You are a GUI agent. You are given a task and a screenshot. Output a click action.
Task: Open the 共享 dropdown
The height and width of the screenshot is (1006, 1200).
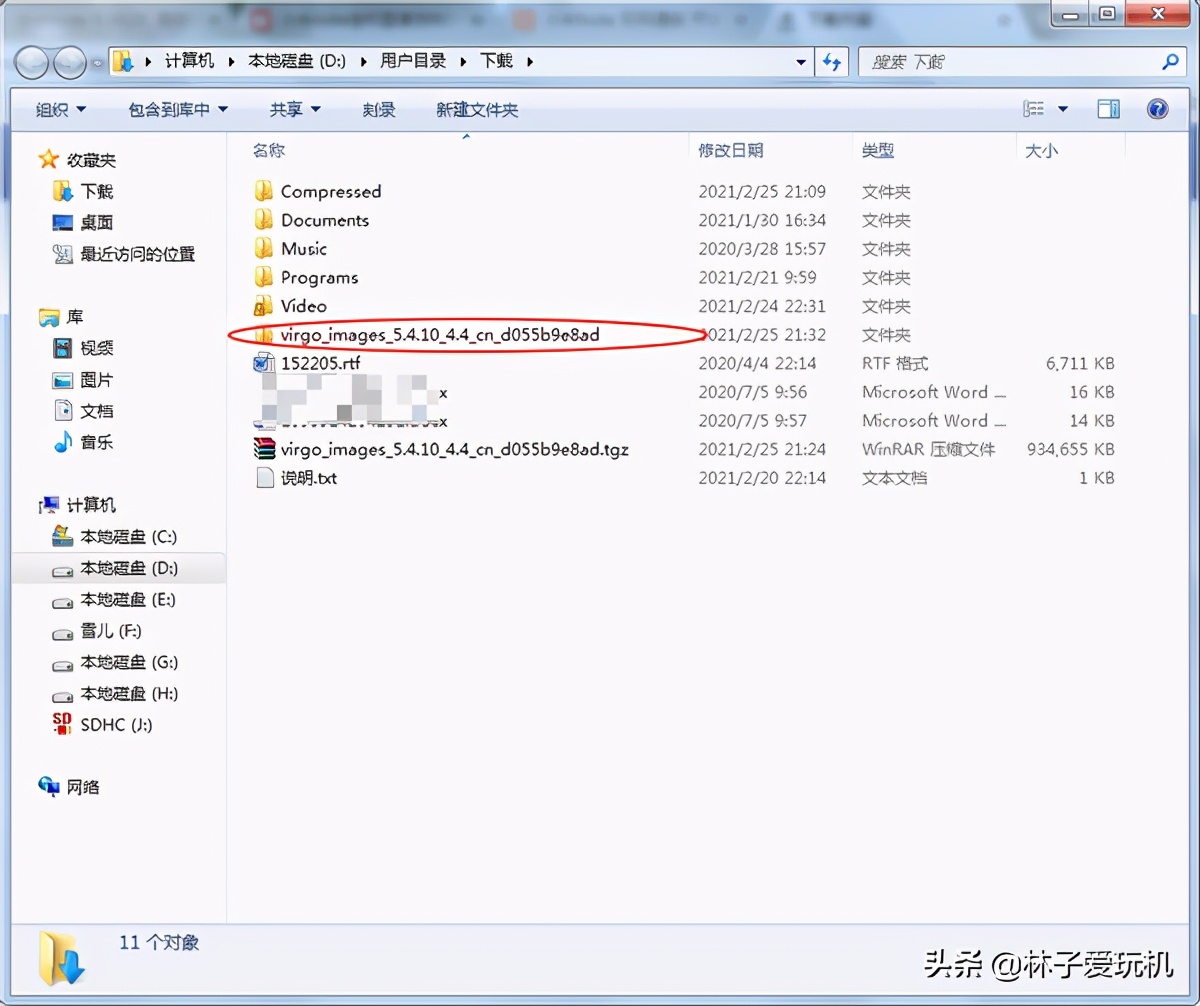(x=295, y=110)
